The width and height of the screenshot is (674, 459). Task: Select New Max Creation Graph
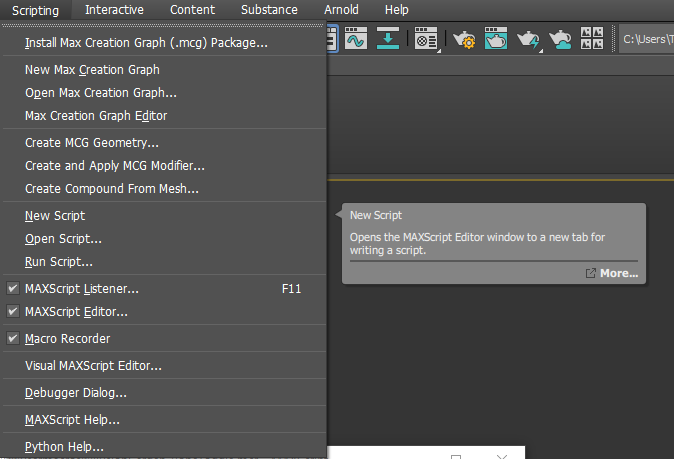pos(164,70)
